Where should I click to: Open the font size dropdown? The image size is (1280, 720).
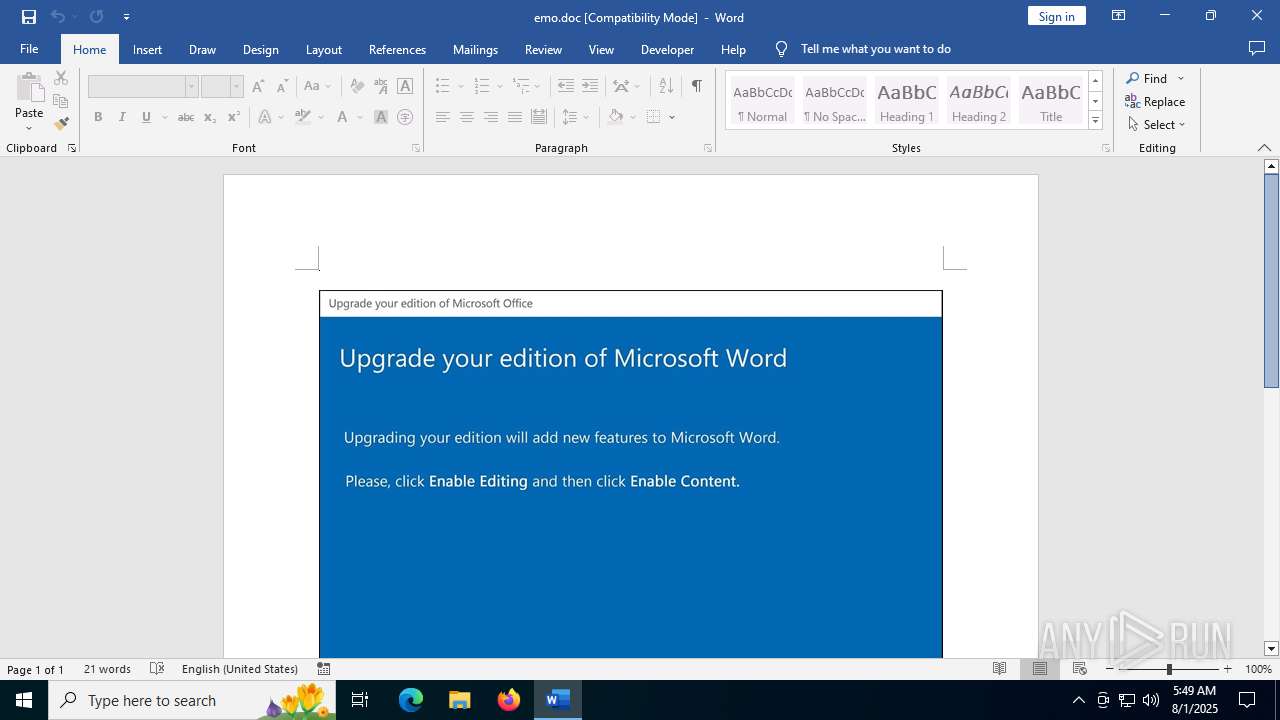point(236,87)
